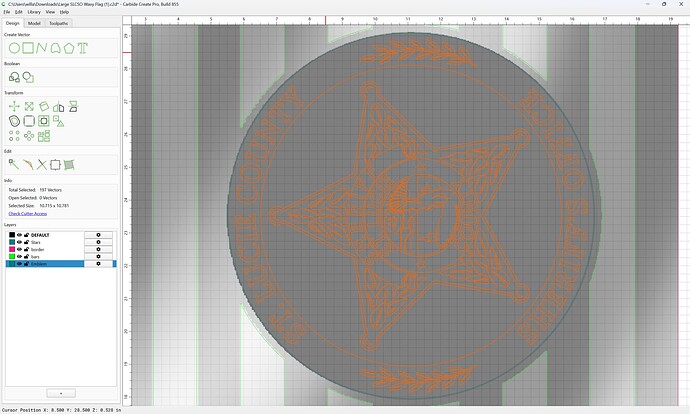Open the Align Vectors tool
Viewport: 690px width, 414px height.
58,121
